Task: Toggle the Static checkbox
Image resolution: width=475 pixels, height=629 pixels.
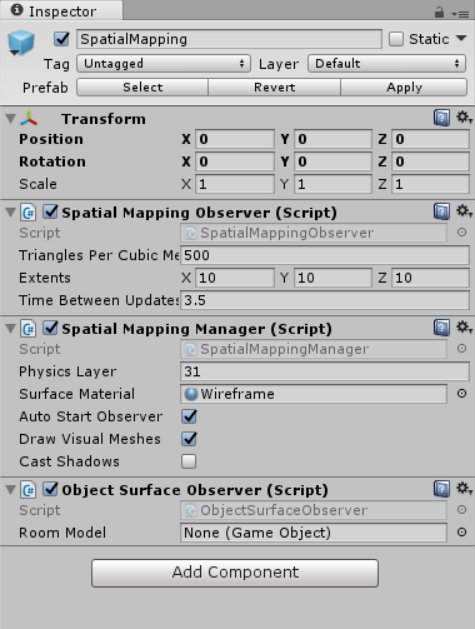Action: pos(396,39)
